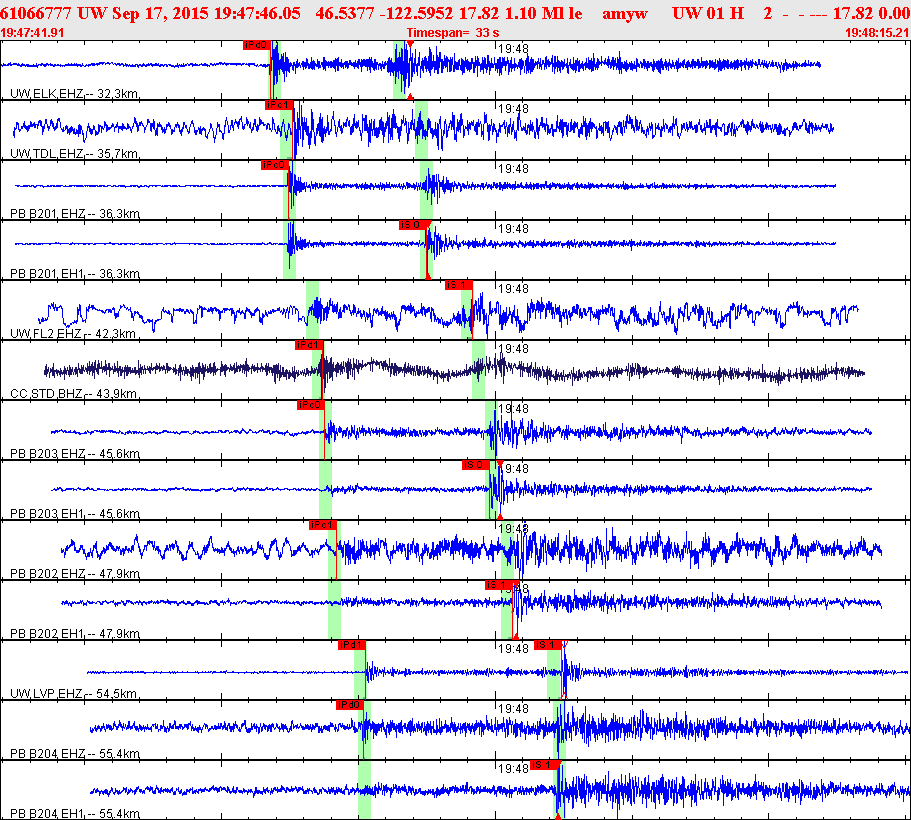Click the end time 19:48:15.21 label

[877, 33]
